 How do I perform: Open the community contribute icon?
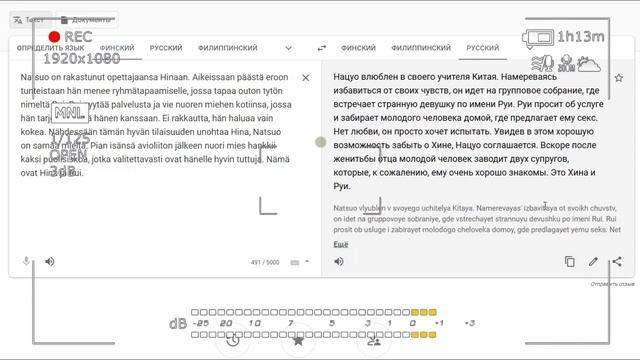tap(374, 340)
